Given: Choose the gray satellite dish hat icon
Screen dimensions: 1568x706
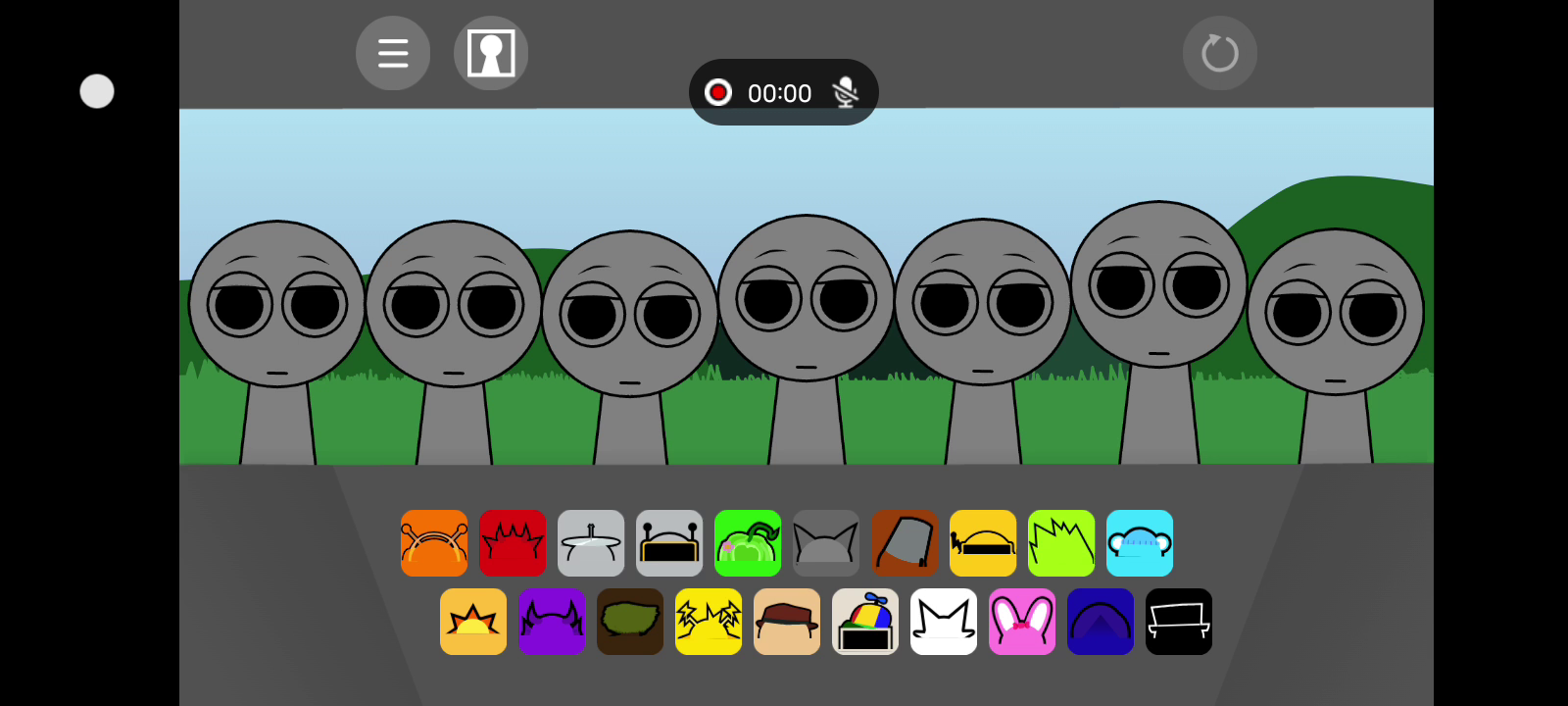Looking at the screenshot, I should pos(591,543).
